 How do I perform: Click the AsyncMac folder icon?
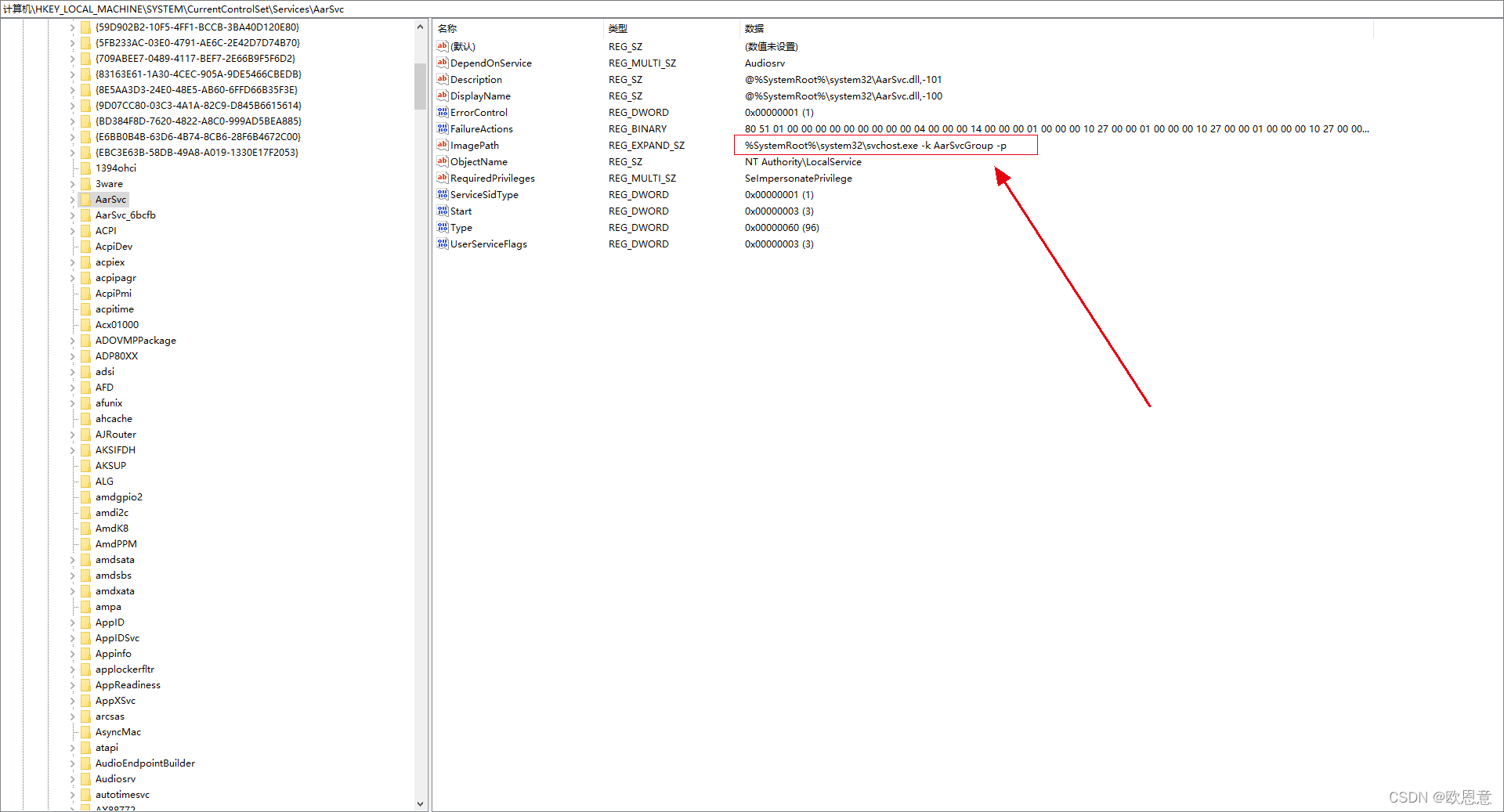[85, 732]
